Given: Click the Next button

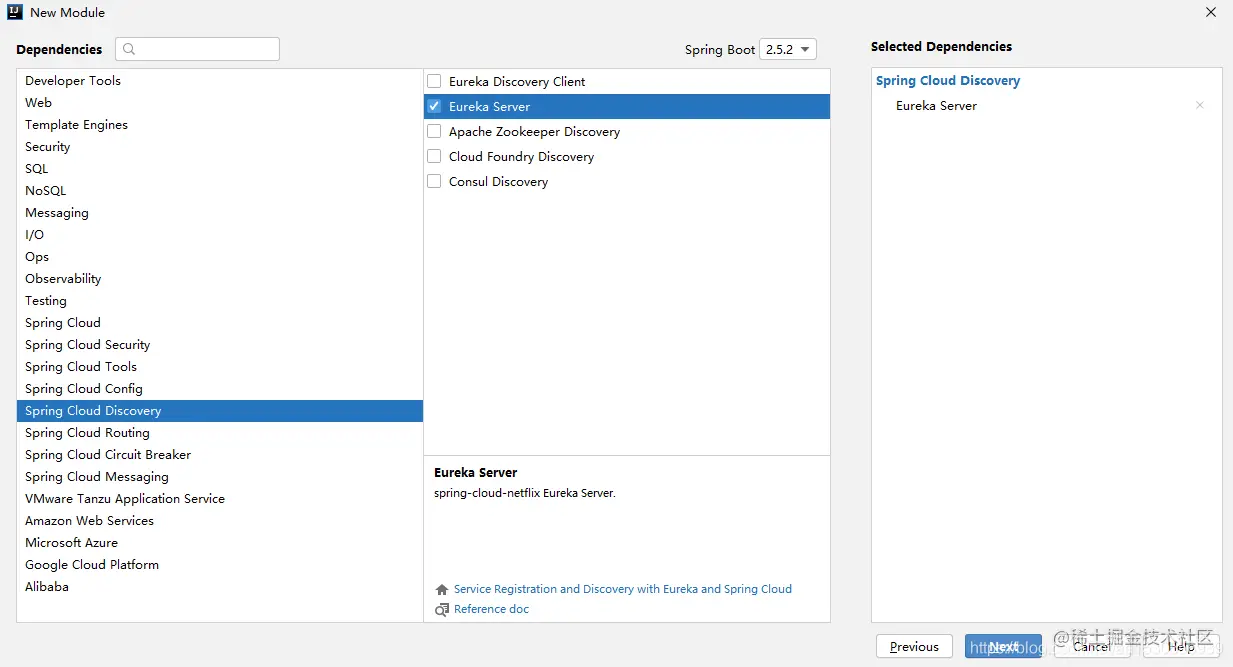Looking at the screenshot, I should pos(1003,646).
